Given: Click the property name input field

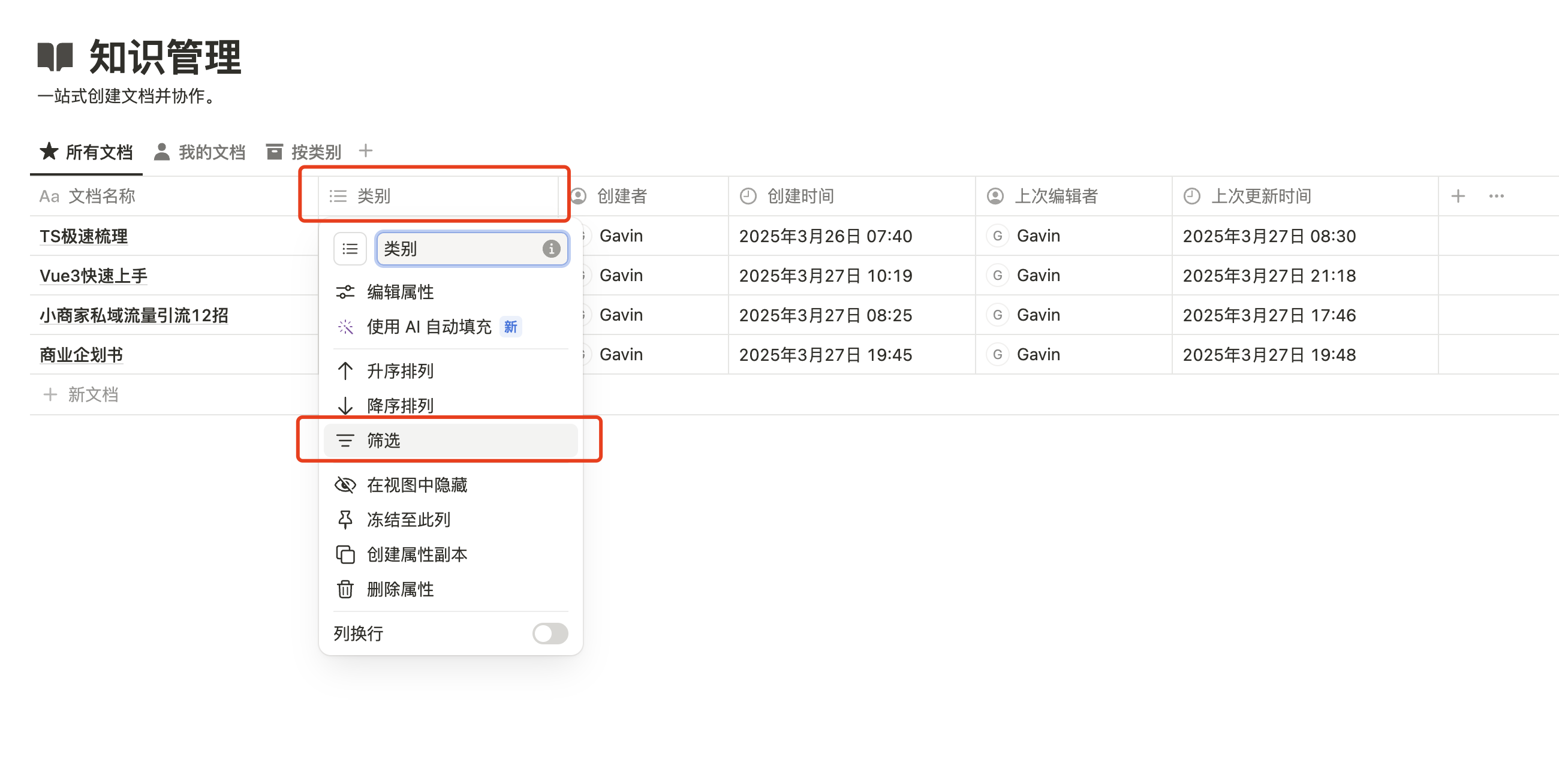Looking at the screenshot, I should pyautogui.click(x=460, y=249).
